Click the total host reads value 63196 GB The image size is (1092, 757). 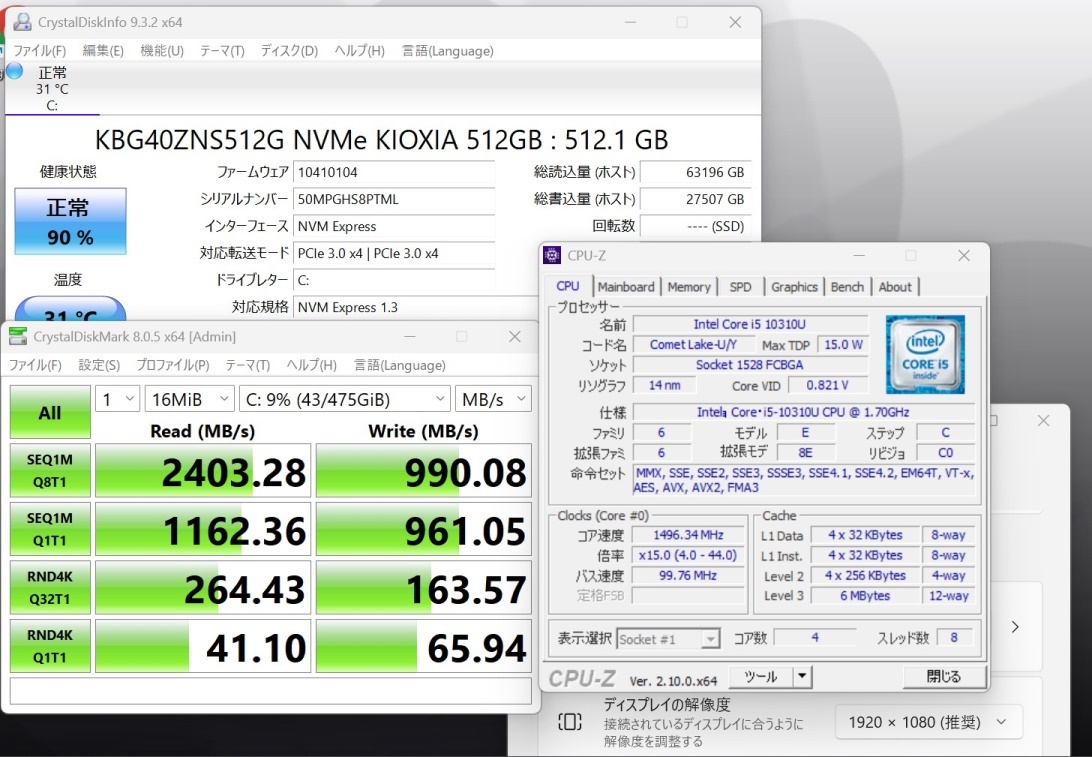[x=696, y=172]
